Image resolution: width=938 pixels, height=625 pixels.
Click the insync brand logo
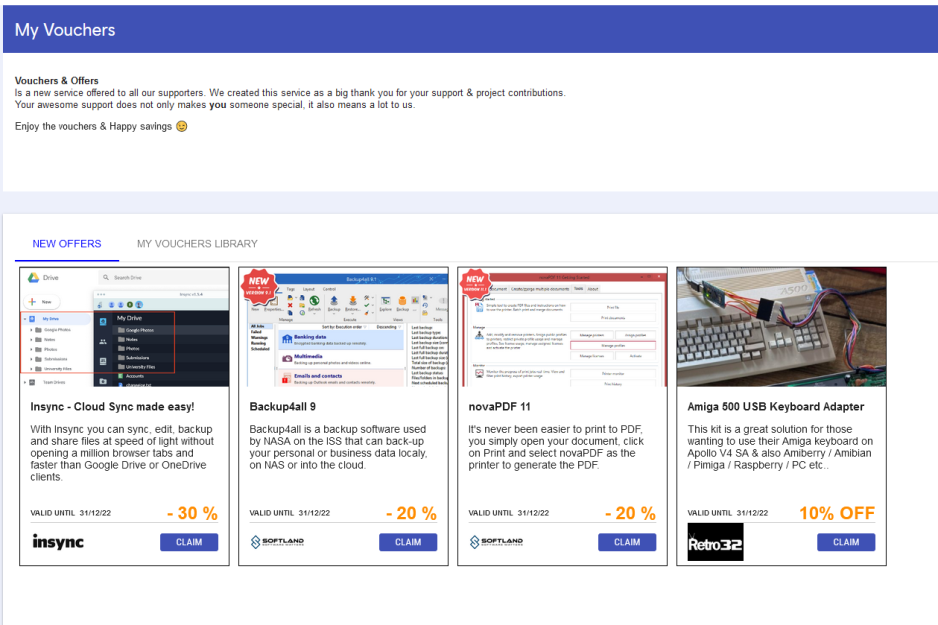[57, 542]
